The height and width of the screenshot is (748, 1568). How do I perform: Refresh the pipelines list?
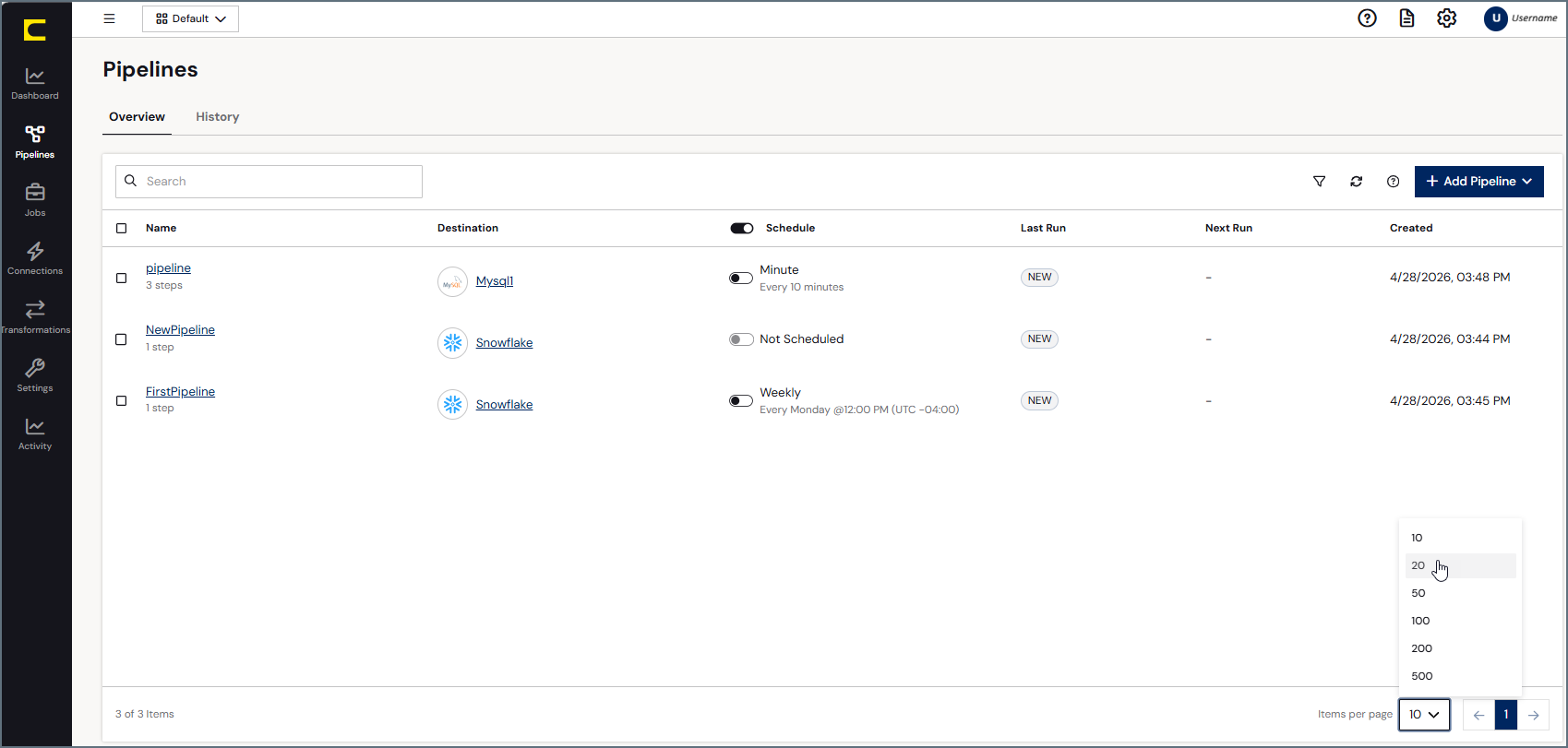click(1356, 182)
